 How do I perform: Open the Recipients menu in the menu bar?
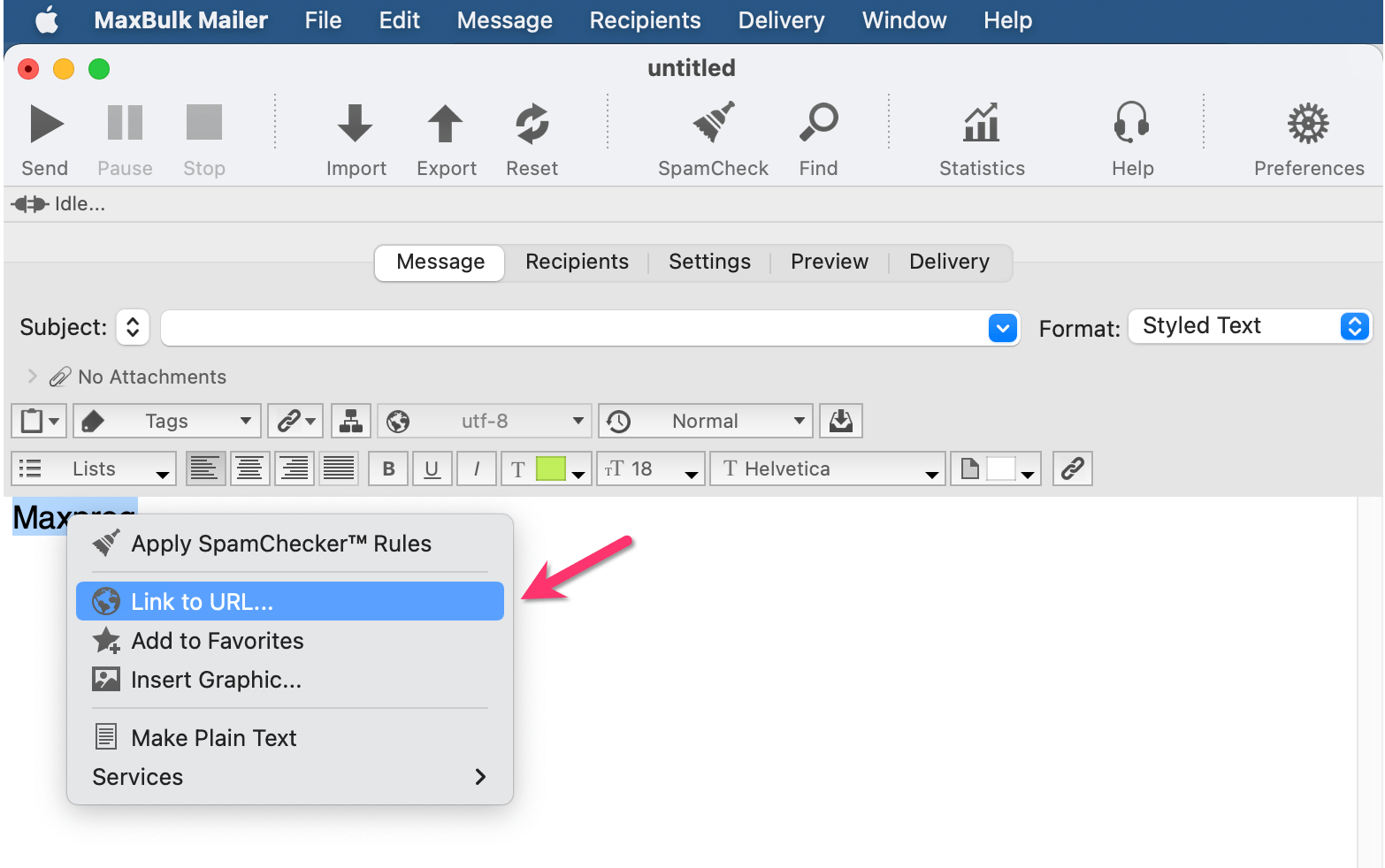point(646,20)
